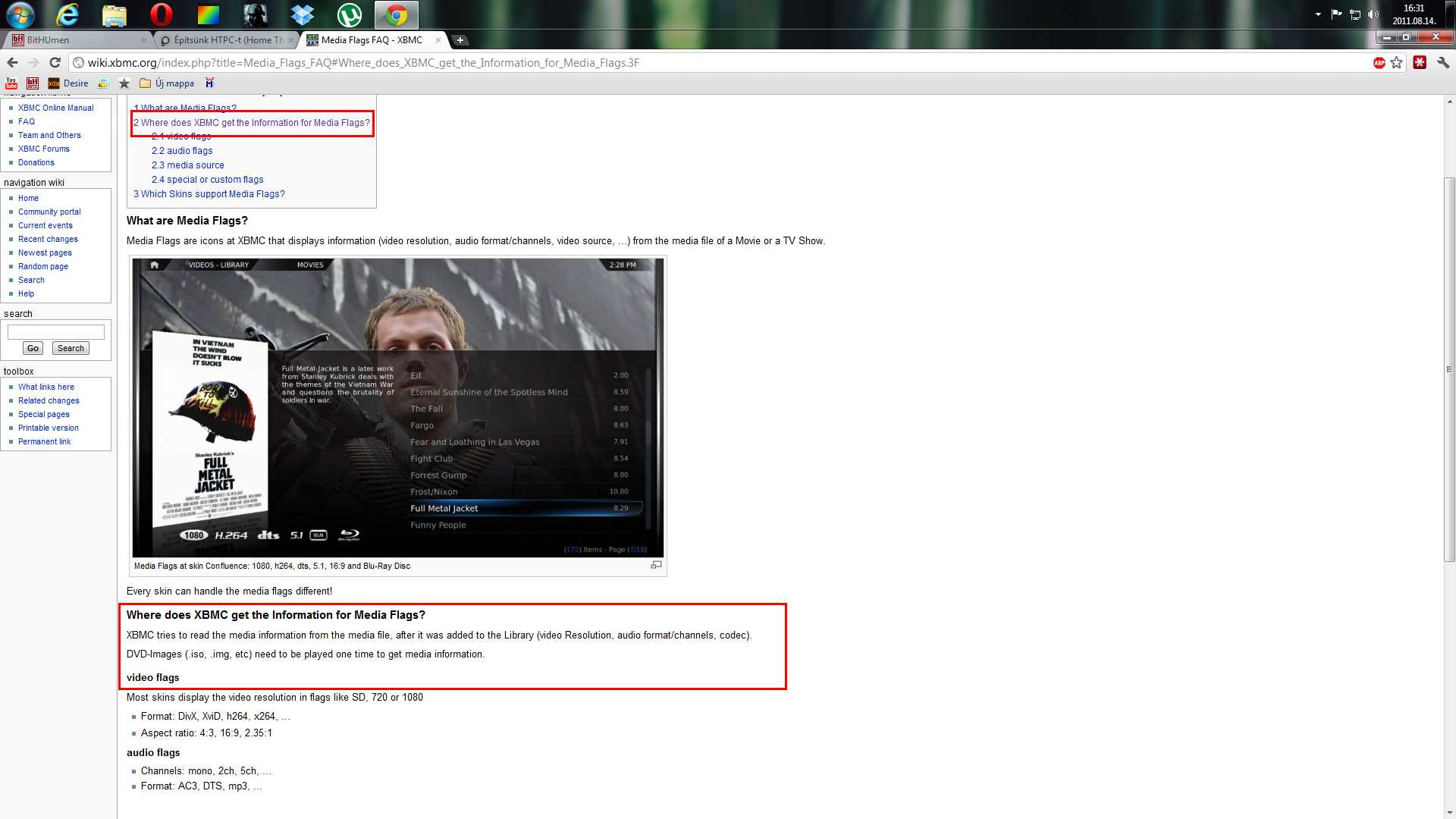Visit XBMC Forums link

pos(44,149)
